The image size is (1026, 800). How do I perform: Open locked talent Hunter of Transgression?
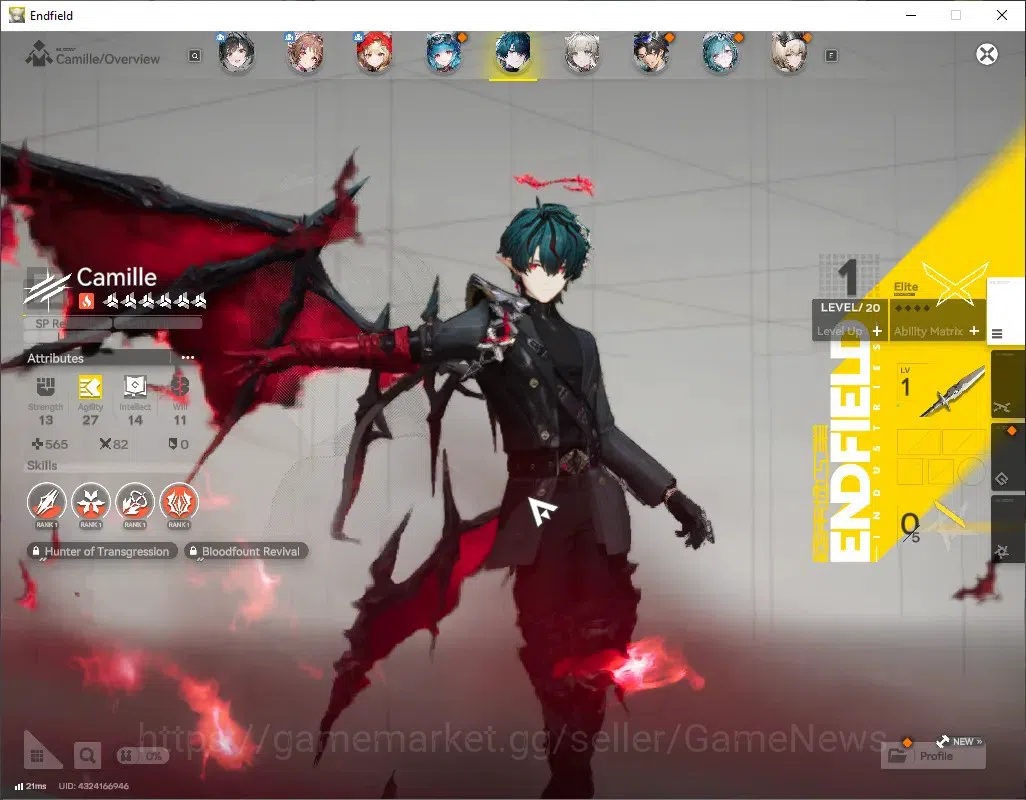(103, 551)
